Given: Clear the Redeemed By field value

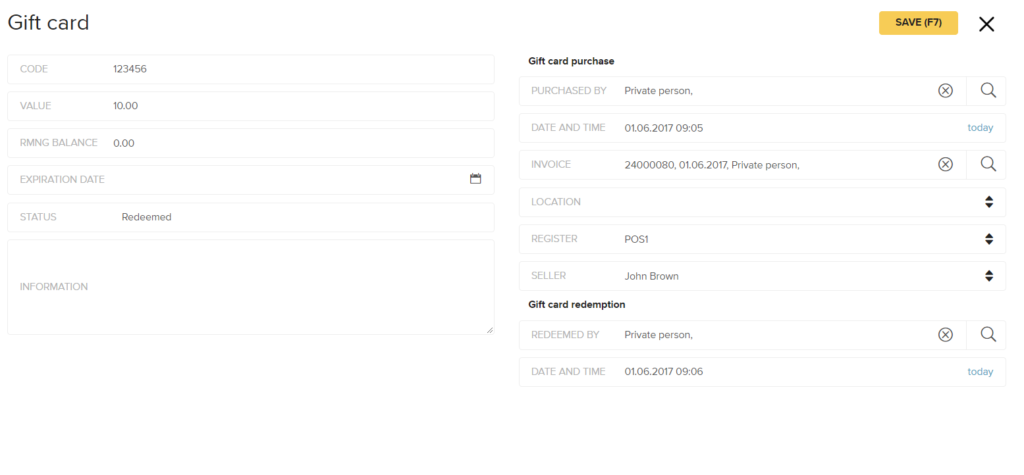Looking at the screenshot, I should (x=945, y=335).
